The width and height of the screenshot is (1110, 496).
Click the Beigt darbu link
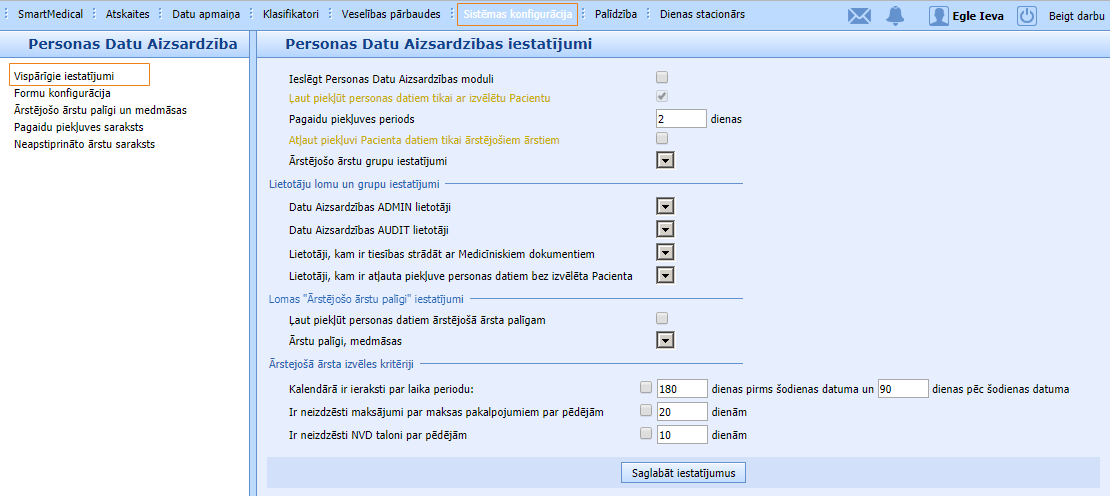coord(1076,15)
